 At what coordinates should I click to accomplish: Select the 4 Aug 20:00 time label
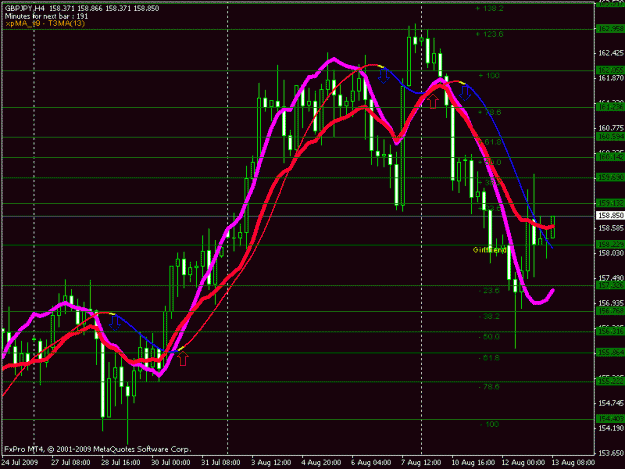321,463
